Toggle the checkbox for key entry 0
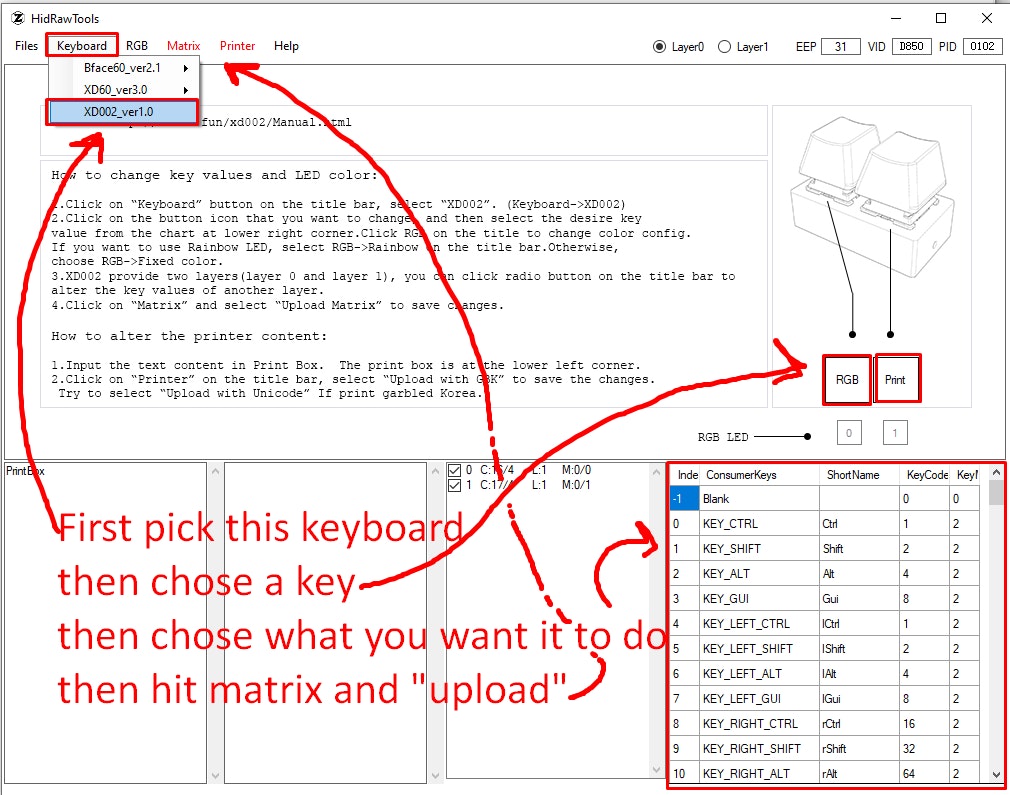The height and width of the screenshot is (795, 1010). [456, 470]
